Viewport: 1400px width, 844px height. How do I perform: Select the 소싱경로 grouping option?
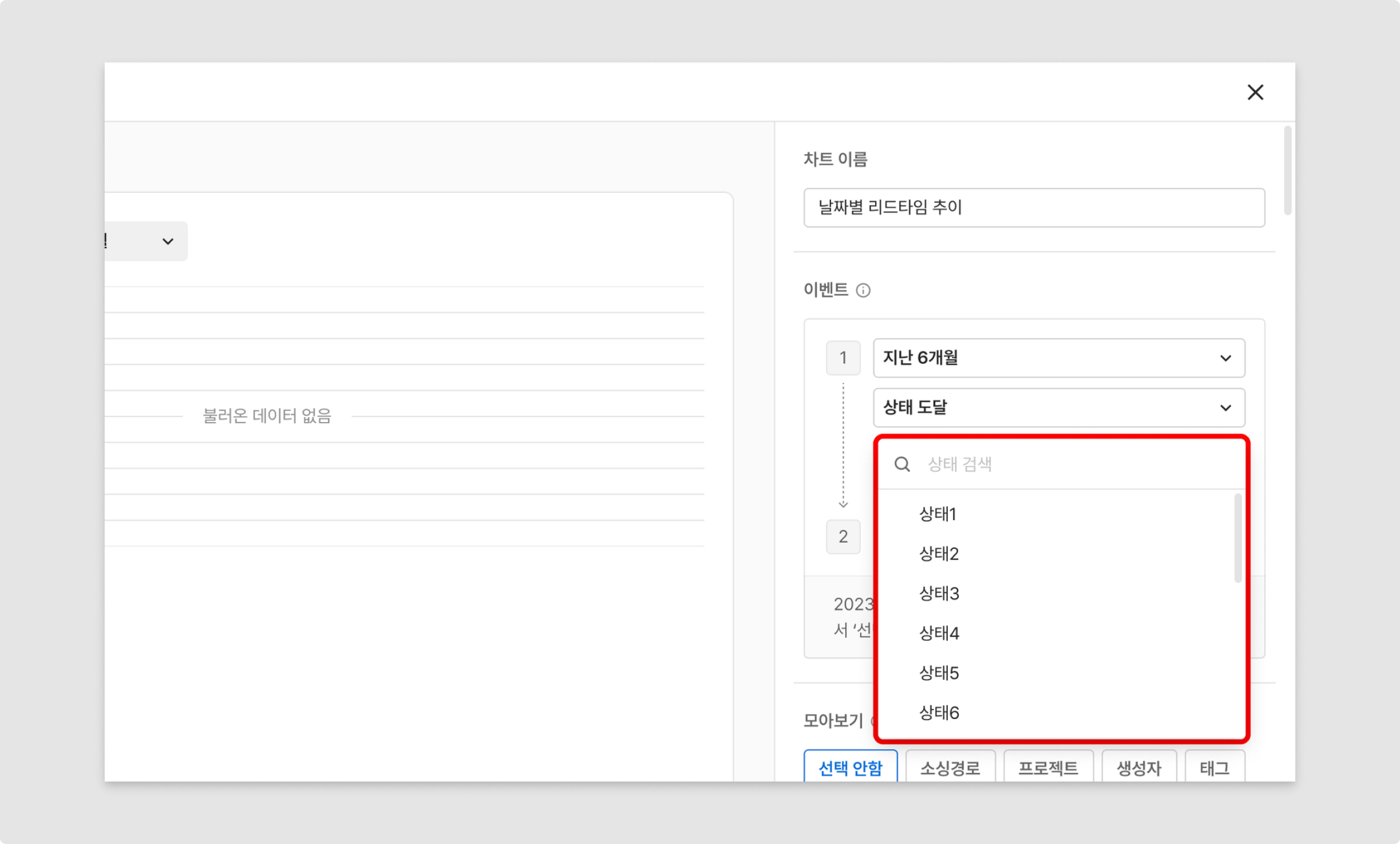point(950,767)
